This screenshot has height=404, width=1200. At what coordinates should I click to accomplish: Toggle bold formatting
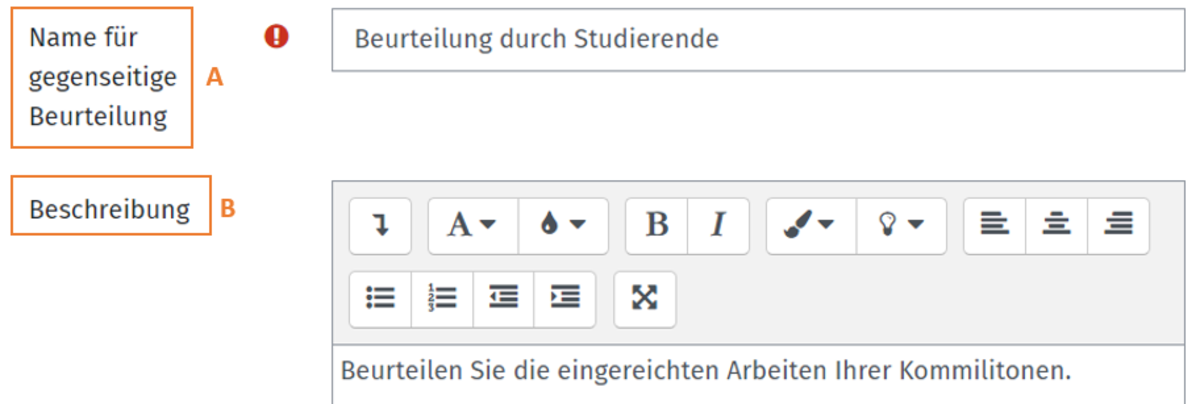657,226
